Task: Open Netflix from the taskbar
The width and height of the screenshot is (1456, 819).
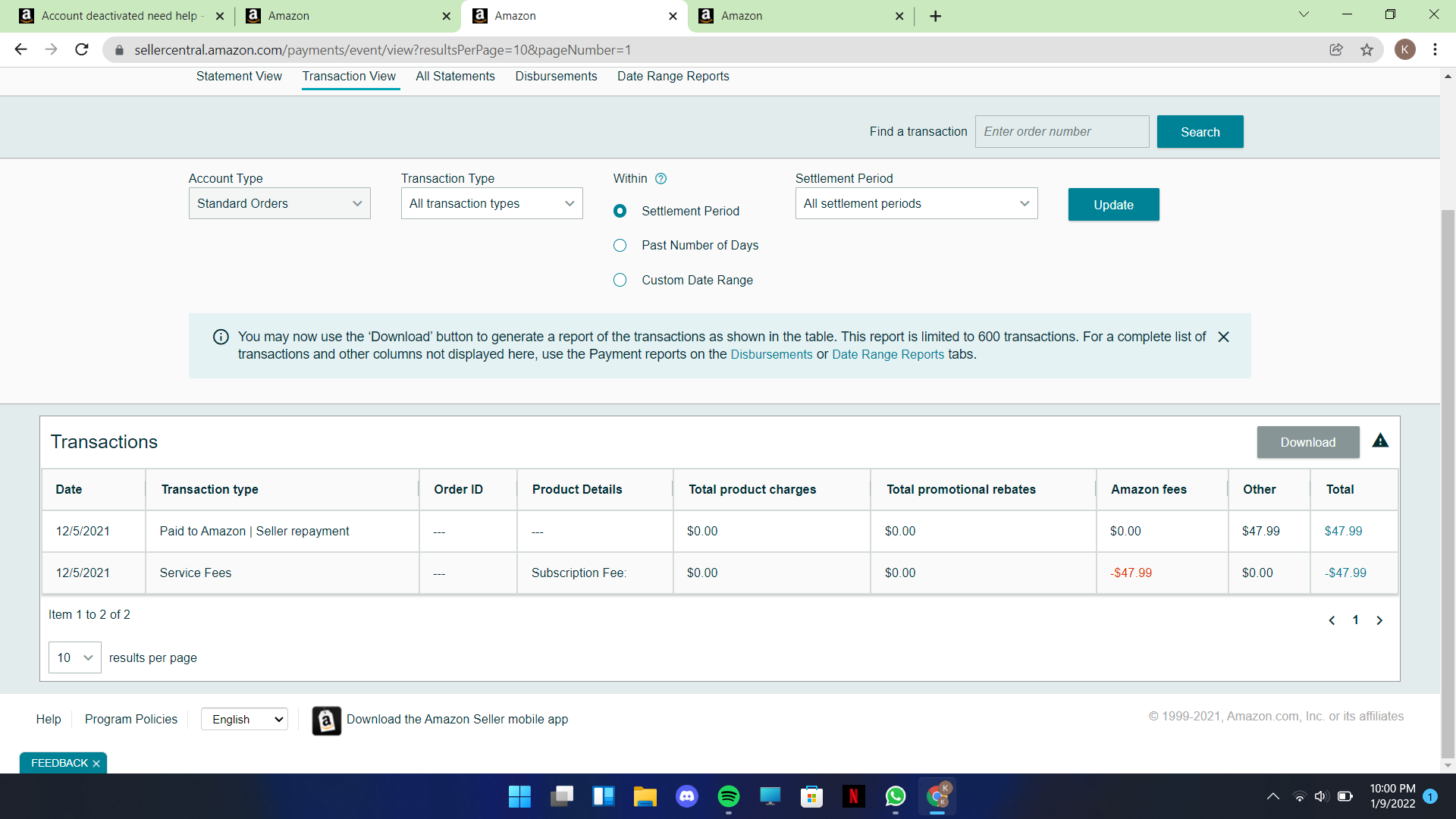Action: click(x=854, y=796)
